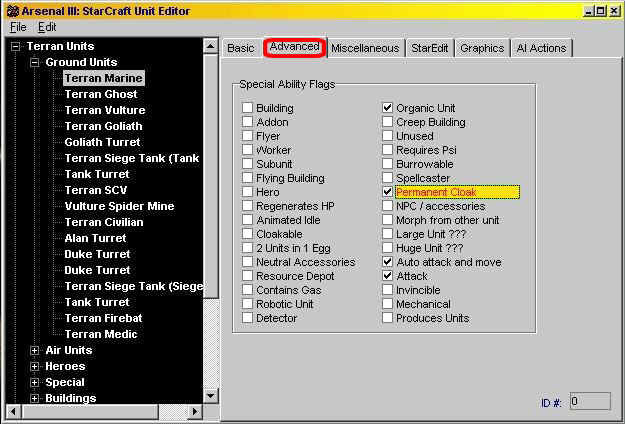Check 2 Units in 1 Egg
This screenshot has width=625, height=424.
(x=248, y=248)
